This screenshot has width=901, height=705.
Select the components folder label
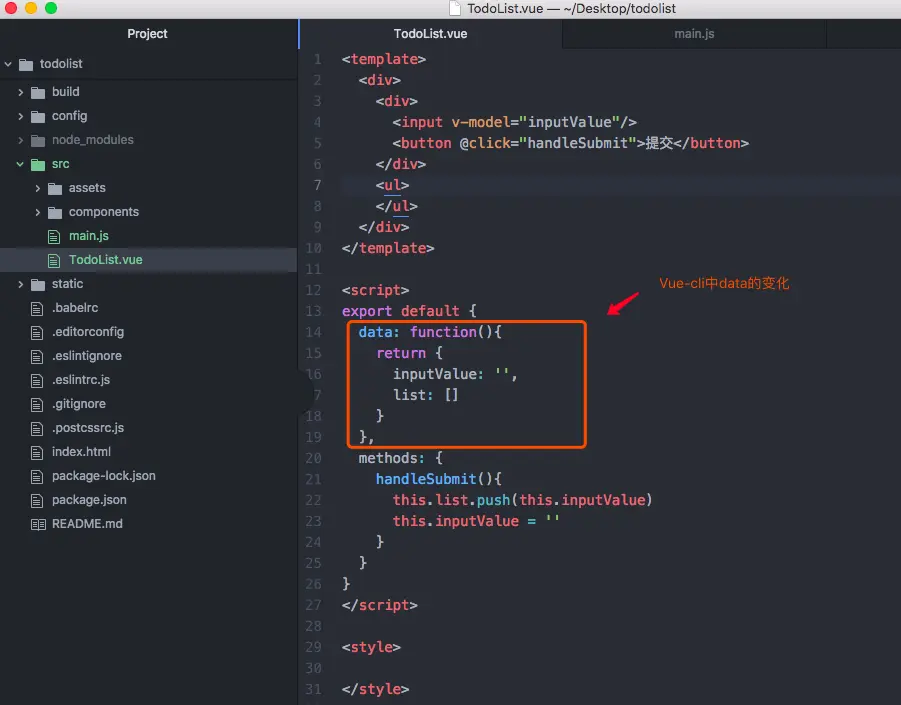104,212
